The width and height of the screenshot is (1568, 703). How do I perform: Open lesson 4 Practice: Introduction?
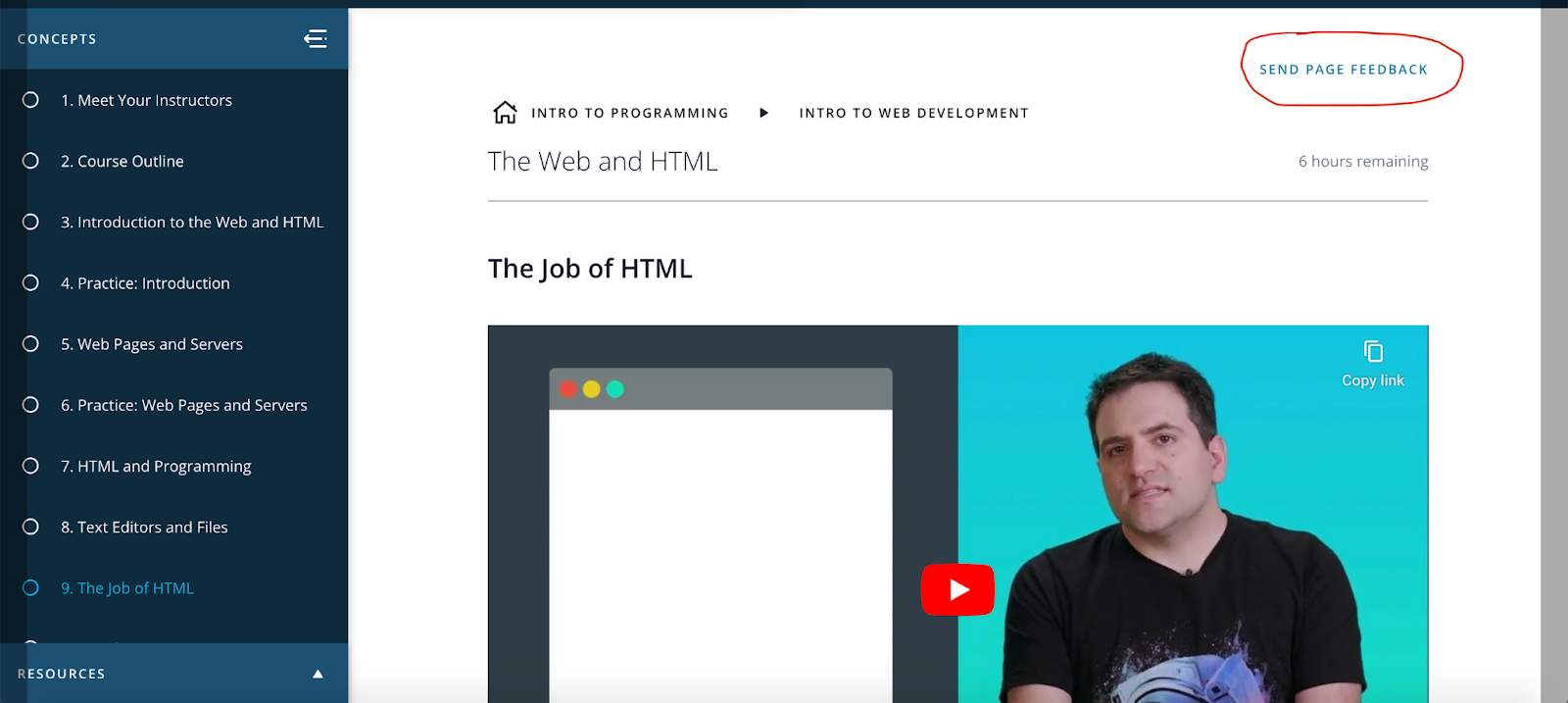[145, 283]
